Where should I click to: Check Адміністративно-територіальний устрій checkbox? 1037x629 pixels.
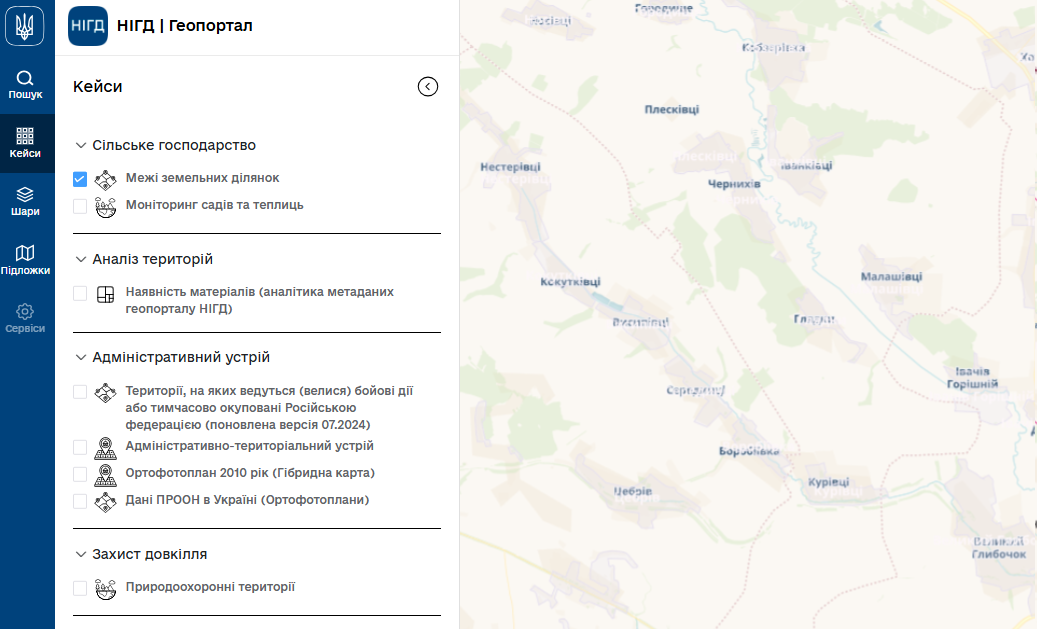[80, 447]
